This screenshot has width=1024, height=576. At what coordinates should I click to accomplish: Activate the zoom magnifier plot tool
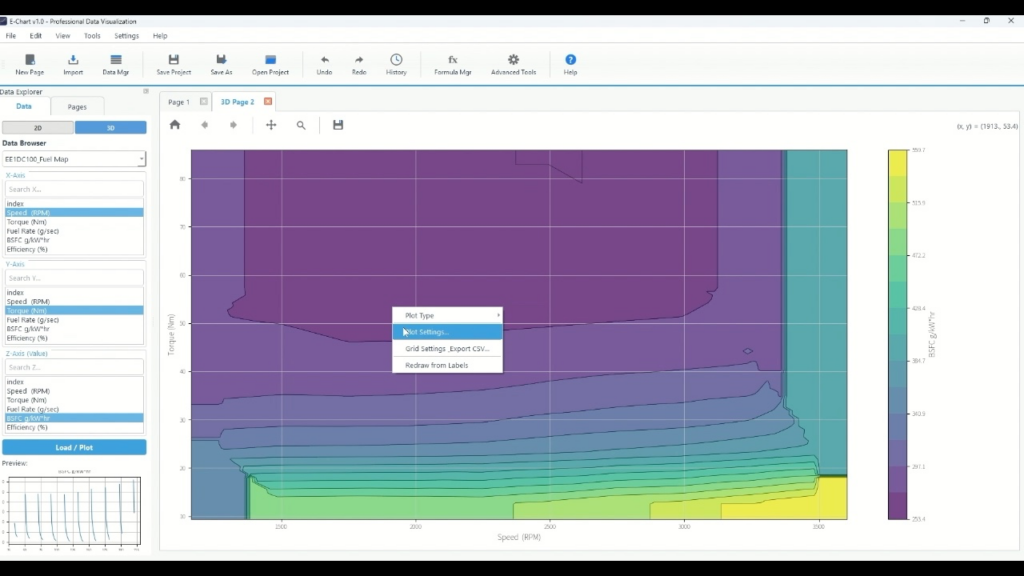pyautogui.click(x=301, y=125)
